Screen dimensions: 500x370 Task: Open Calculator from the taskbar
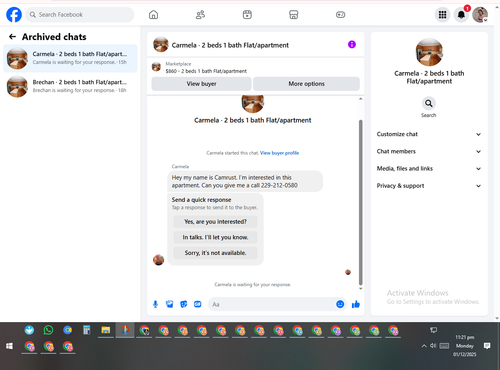[87, 330]
